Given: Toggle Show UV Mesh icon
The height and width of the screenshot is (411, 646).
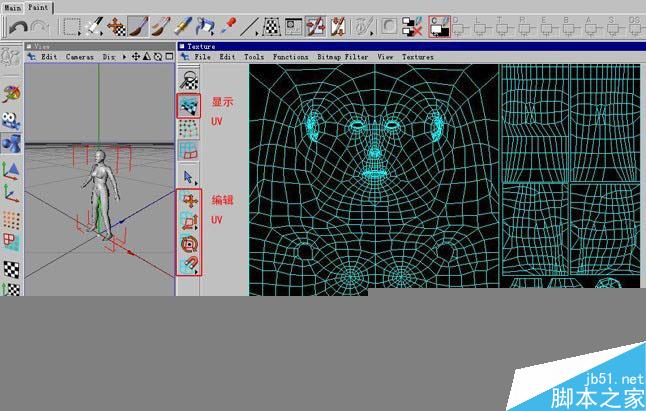Looking at the screenshot, I should (189, 106).
